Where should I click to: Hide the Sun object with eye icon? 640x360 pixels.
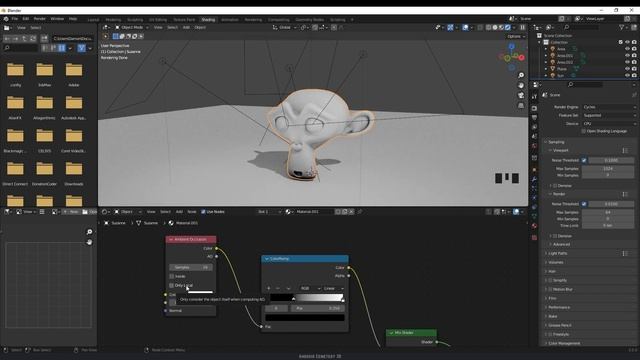(x=627, y=76)
